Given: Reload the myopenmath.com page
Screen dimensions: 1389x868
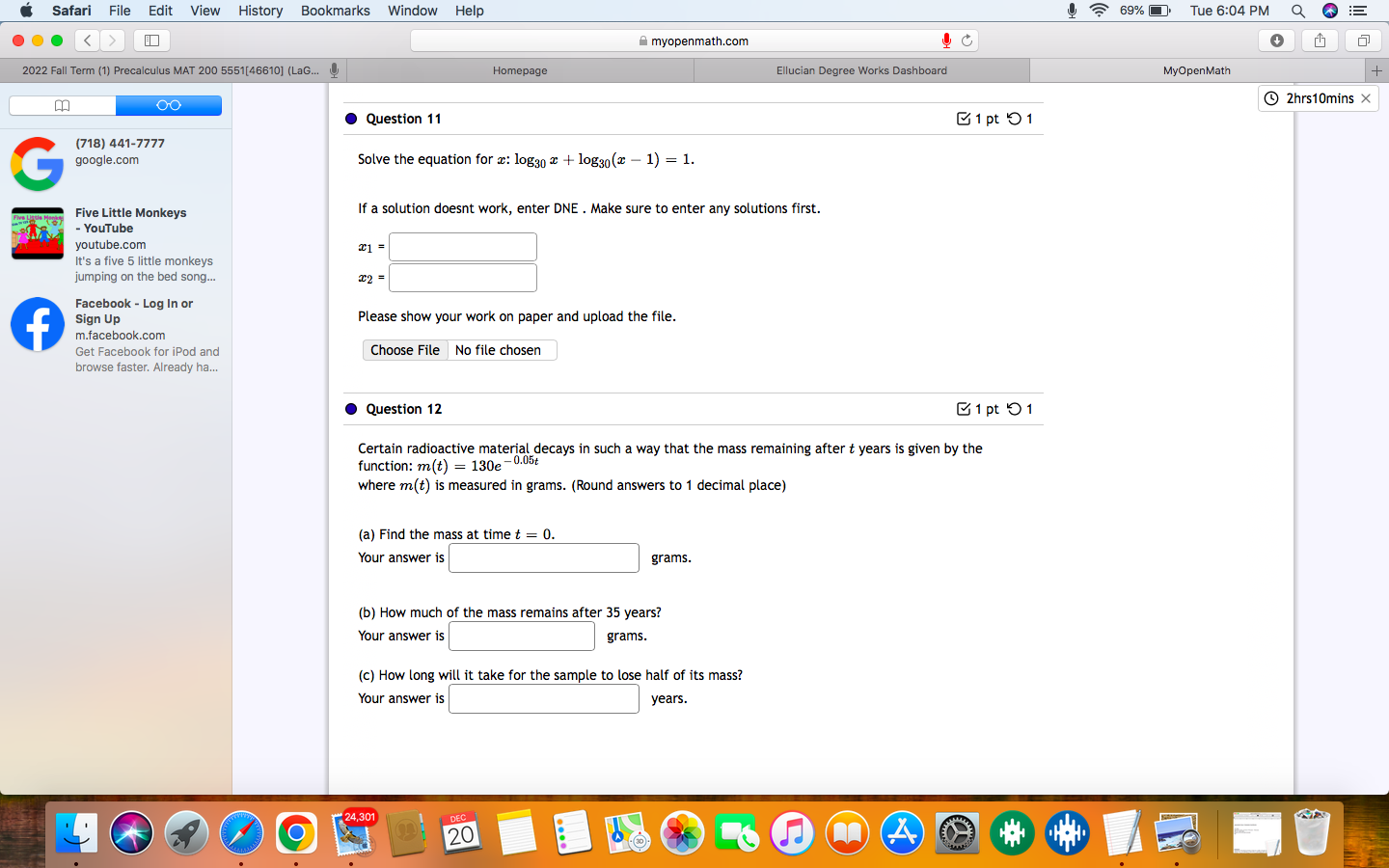Looking at the screenshot, I should (x=967, y=41).
